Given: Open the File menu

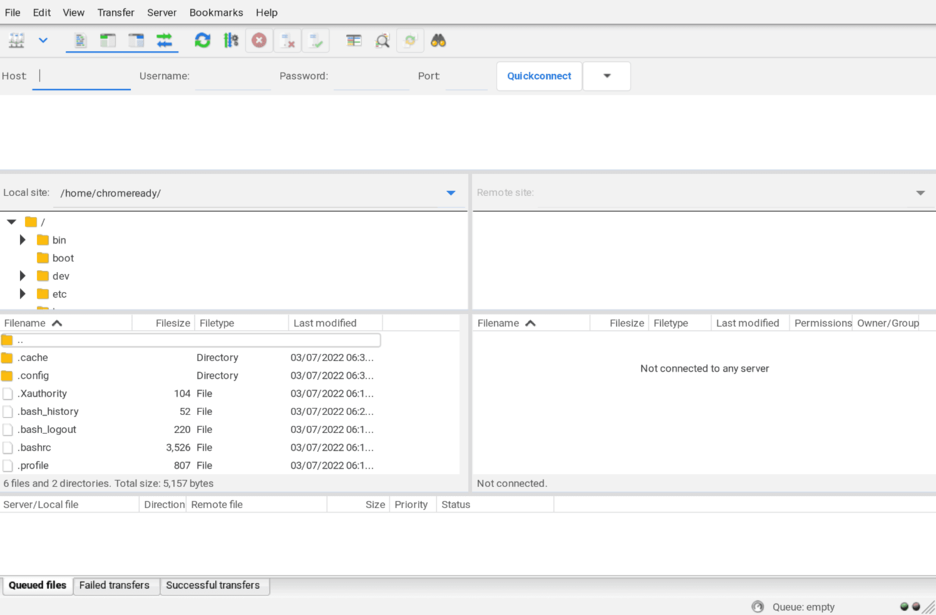Looking at the screenshot, I should pos(13,13).
